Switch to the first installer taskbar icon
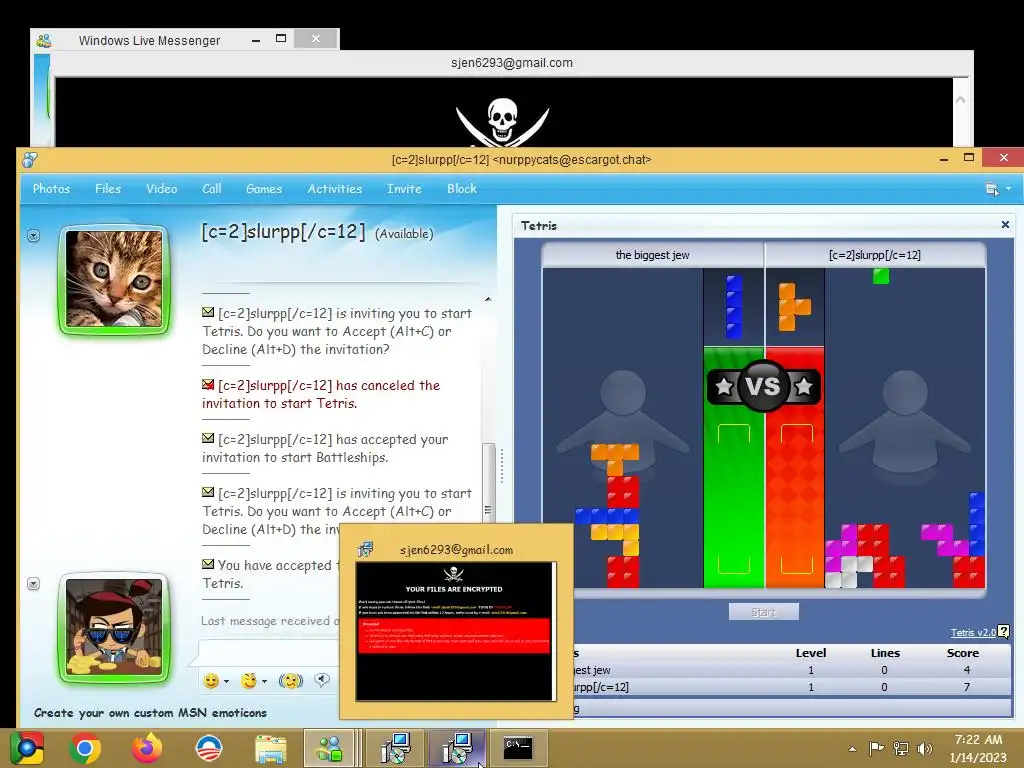This screenshot has height=768, width=1024. (x=395, y=748)
